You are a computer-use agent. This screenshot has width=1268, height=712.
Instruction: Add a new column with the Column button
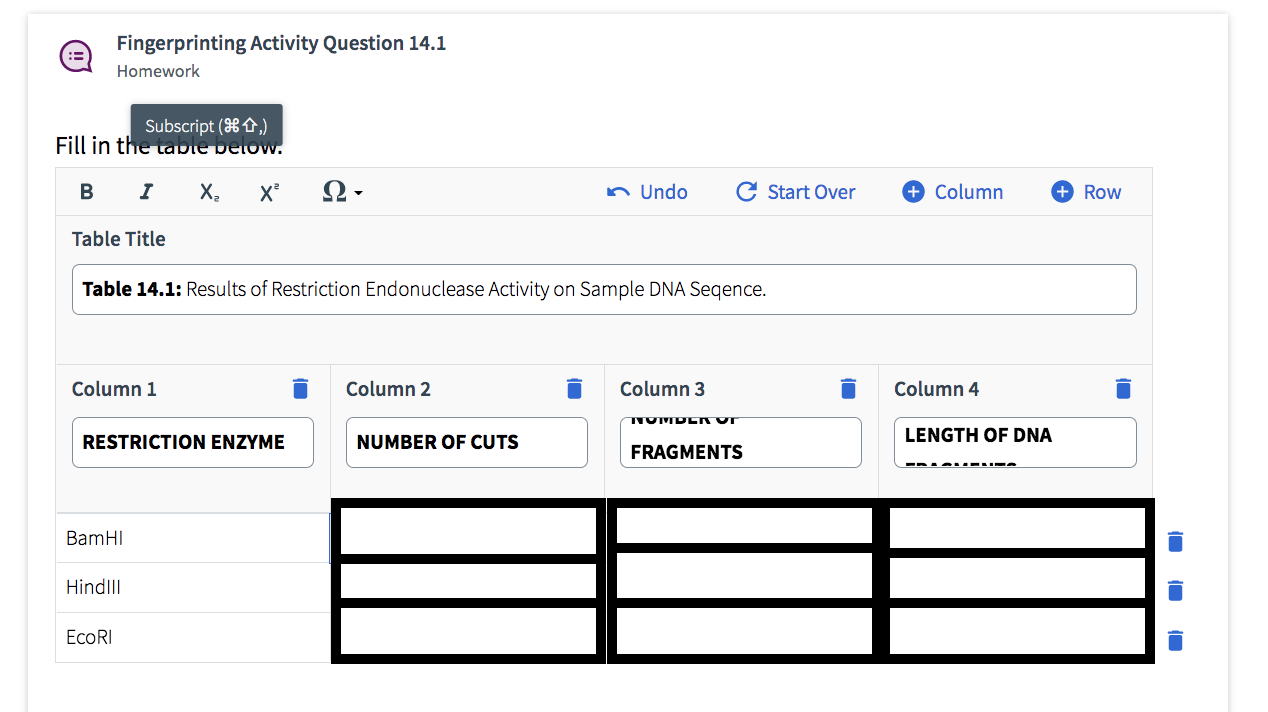tap(952, 191)
